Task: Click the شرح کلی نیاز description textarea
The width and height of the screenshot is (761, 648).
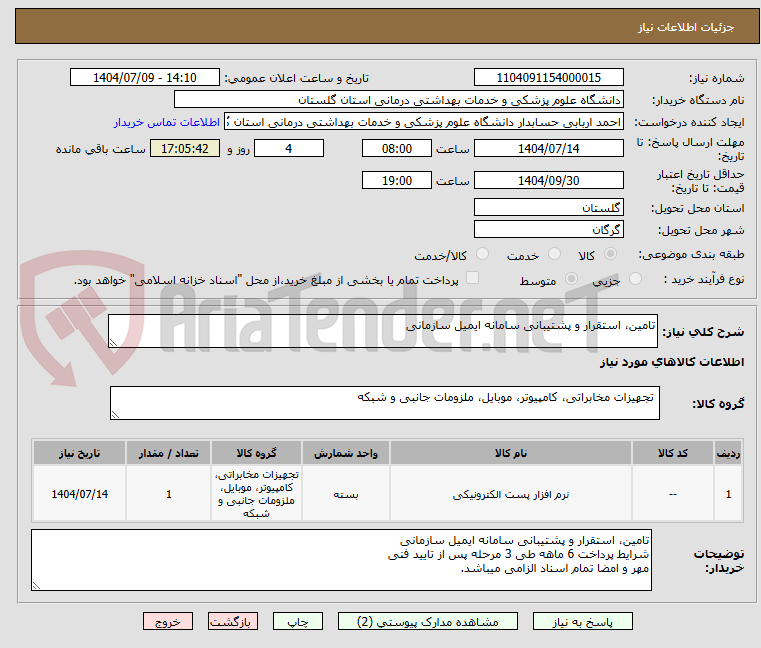Action: [x=383, y=331]
